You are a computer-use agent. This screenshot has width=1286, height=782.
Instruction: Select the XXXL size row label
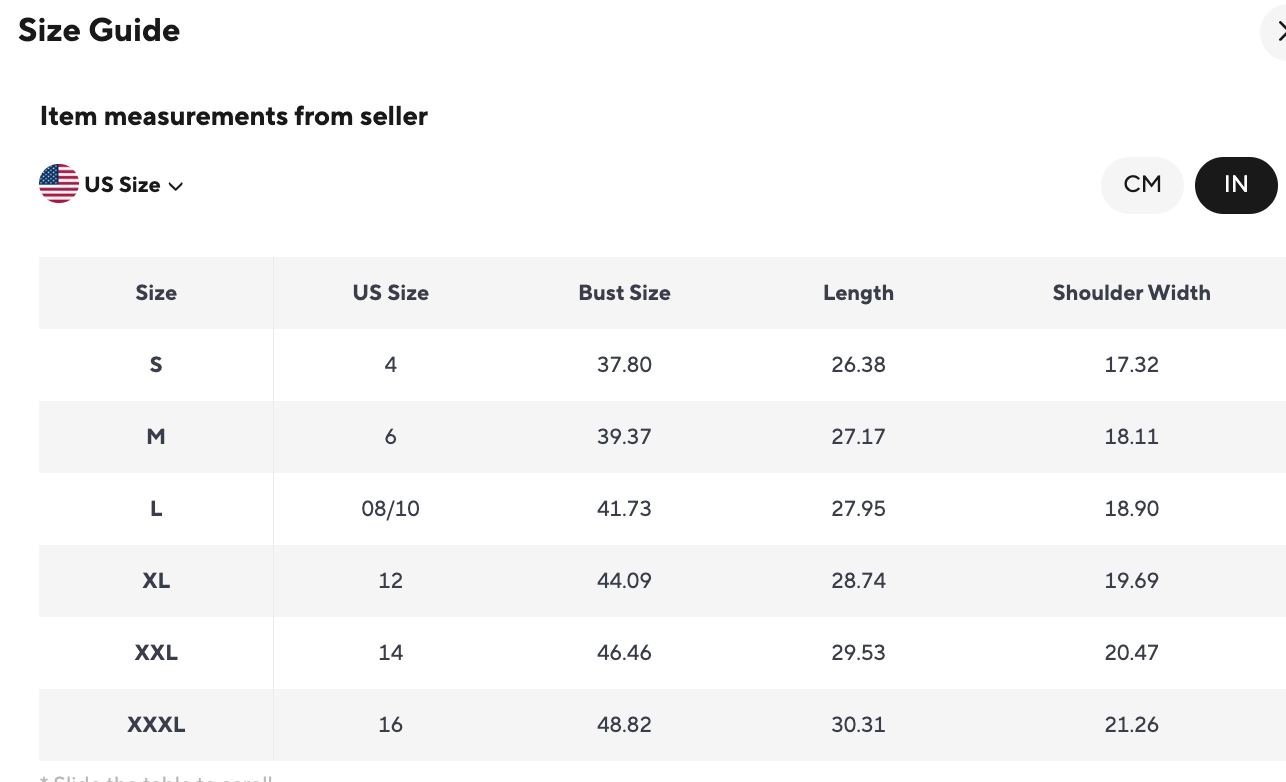click(156, 725)
